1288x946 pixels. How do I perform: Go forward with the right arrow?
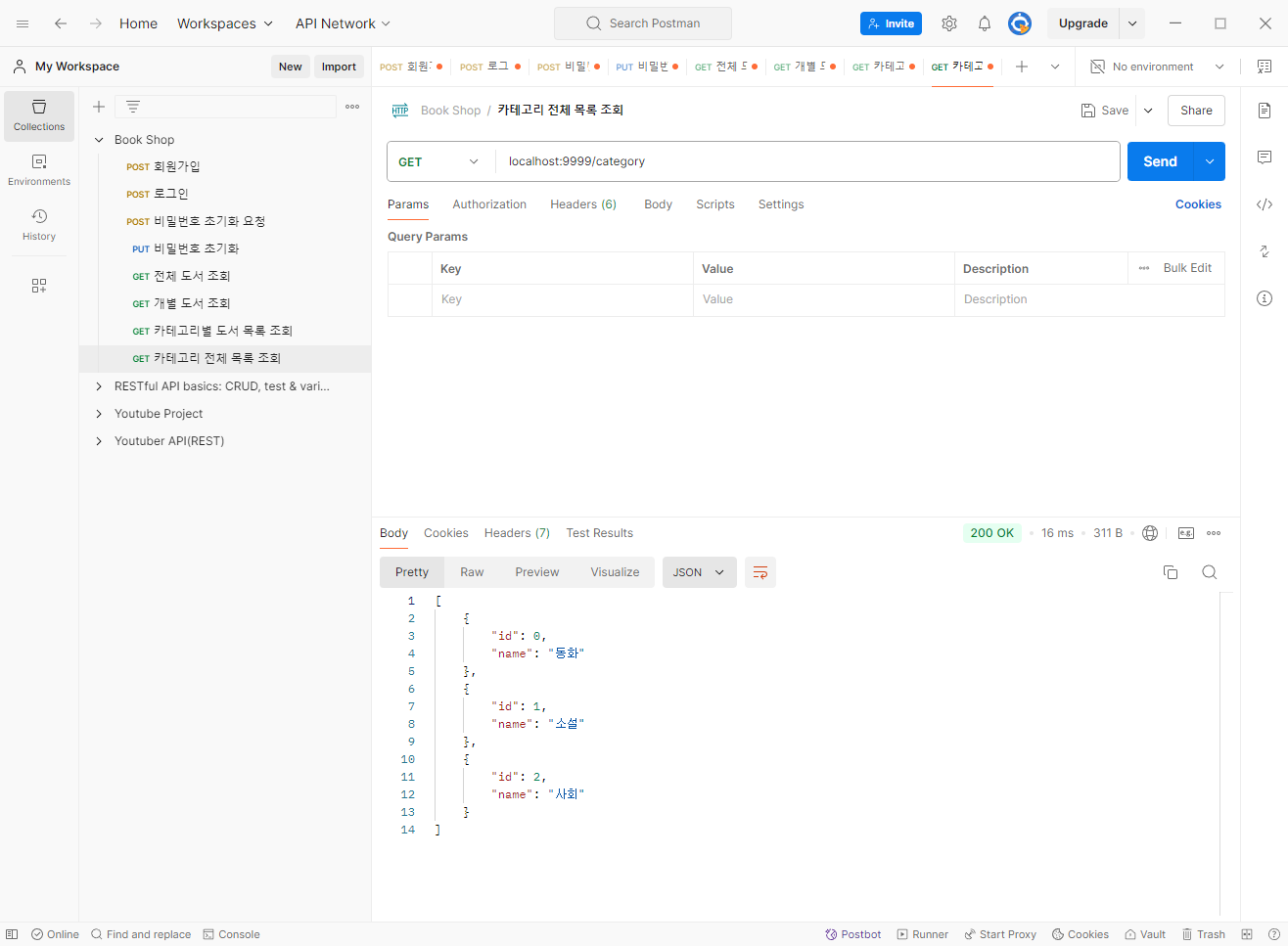click(x=96, y=23)
